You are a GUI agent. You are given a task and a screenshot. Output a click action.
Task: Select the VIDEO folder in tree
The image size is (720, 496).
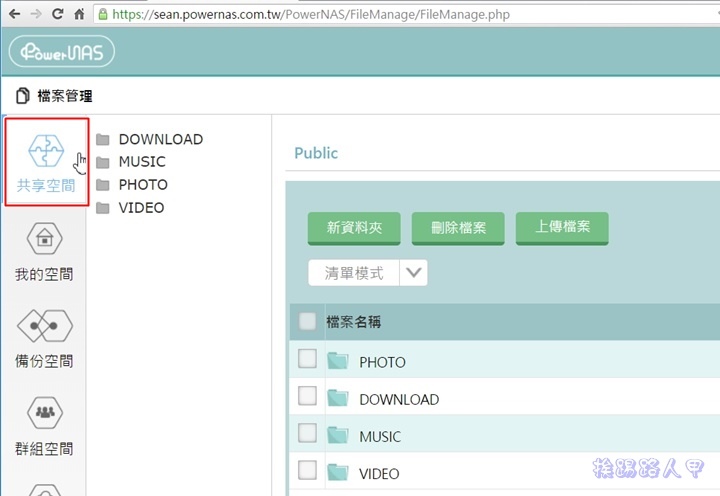pyautogui.click(x=141, y=208)
